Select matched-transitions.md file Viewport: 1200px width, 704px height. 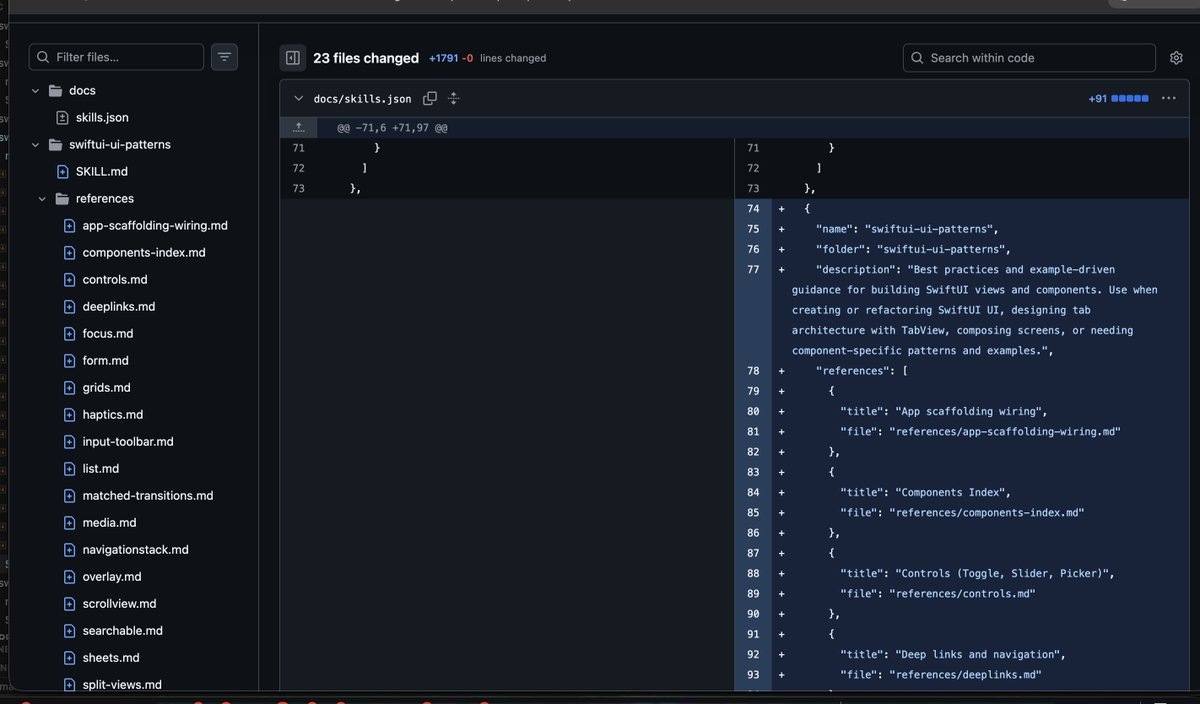coord(148,495)
